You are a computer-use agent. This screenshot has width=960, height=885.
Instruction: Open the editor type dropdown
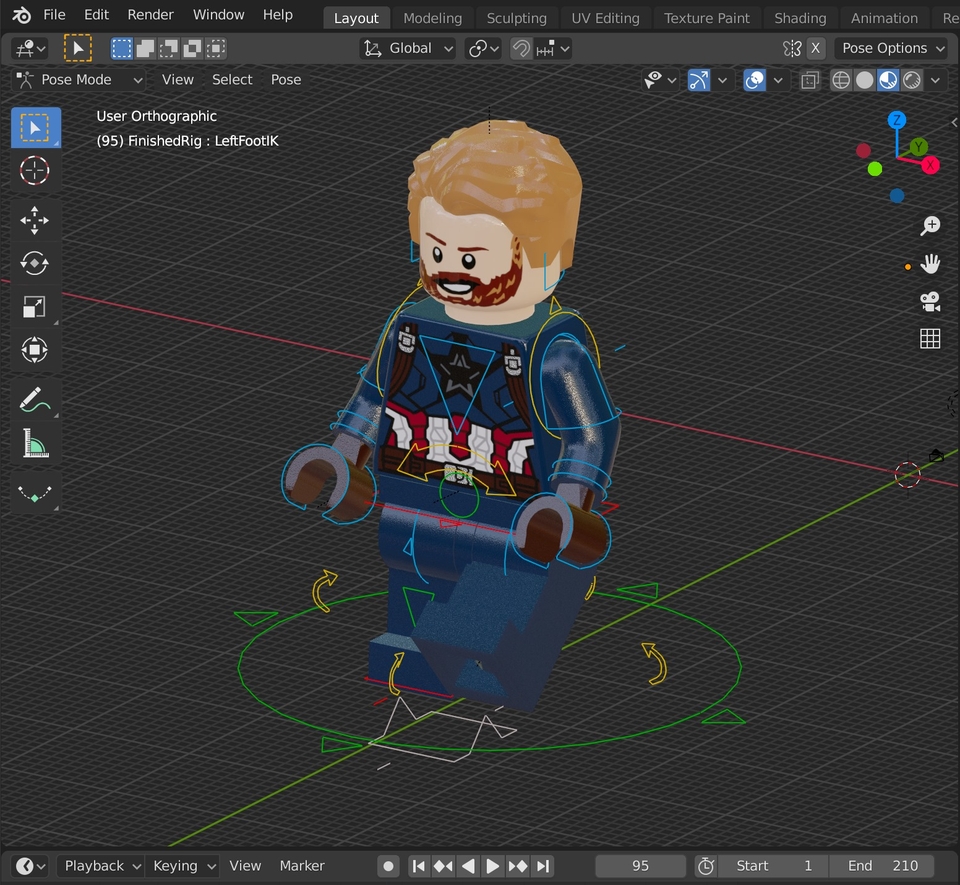pos(30,48)
